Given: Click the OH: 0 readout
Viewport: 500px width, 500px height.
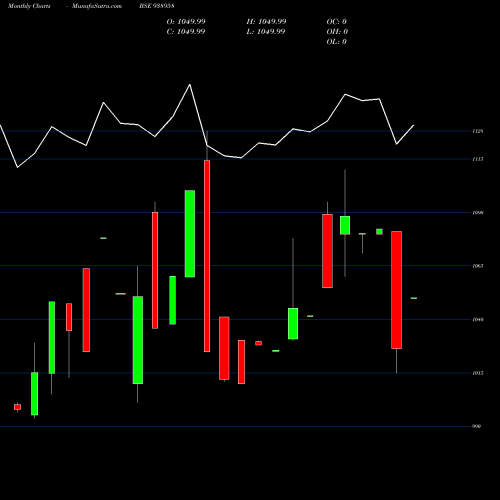Looking at the screenshot, I should point(337,32).
